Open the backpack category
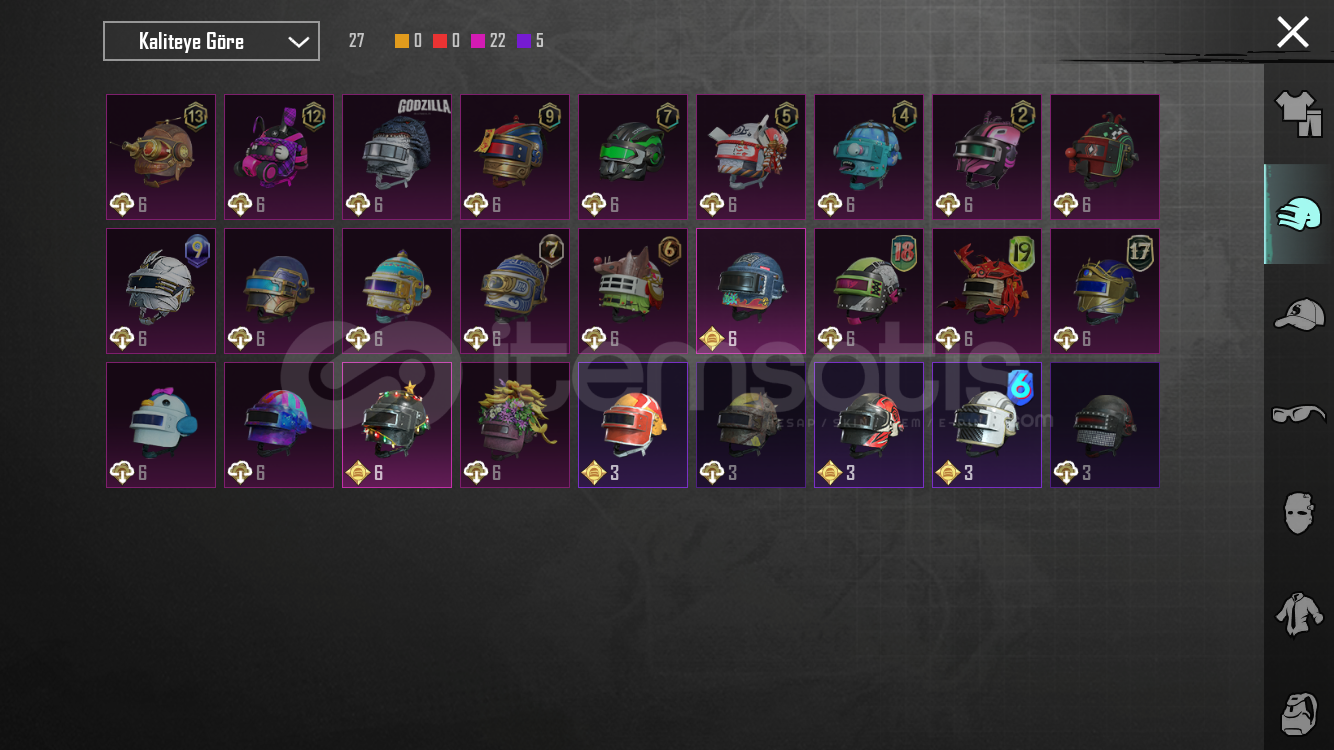The width and height of the screenshot is (1334, 750). 1298,712
